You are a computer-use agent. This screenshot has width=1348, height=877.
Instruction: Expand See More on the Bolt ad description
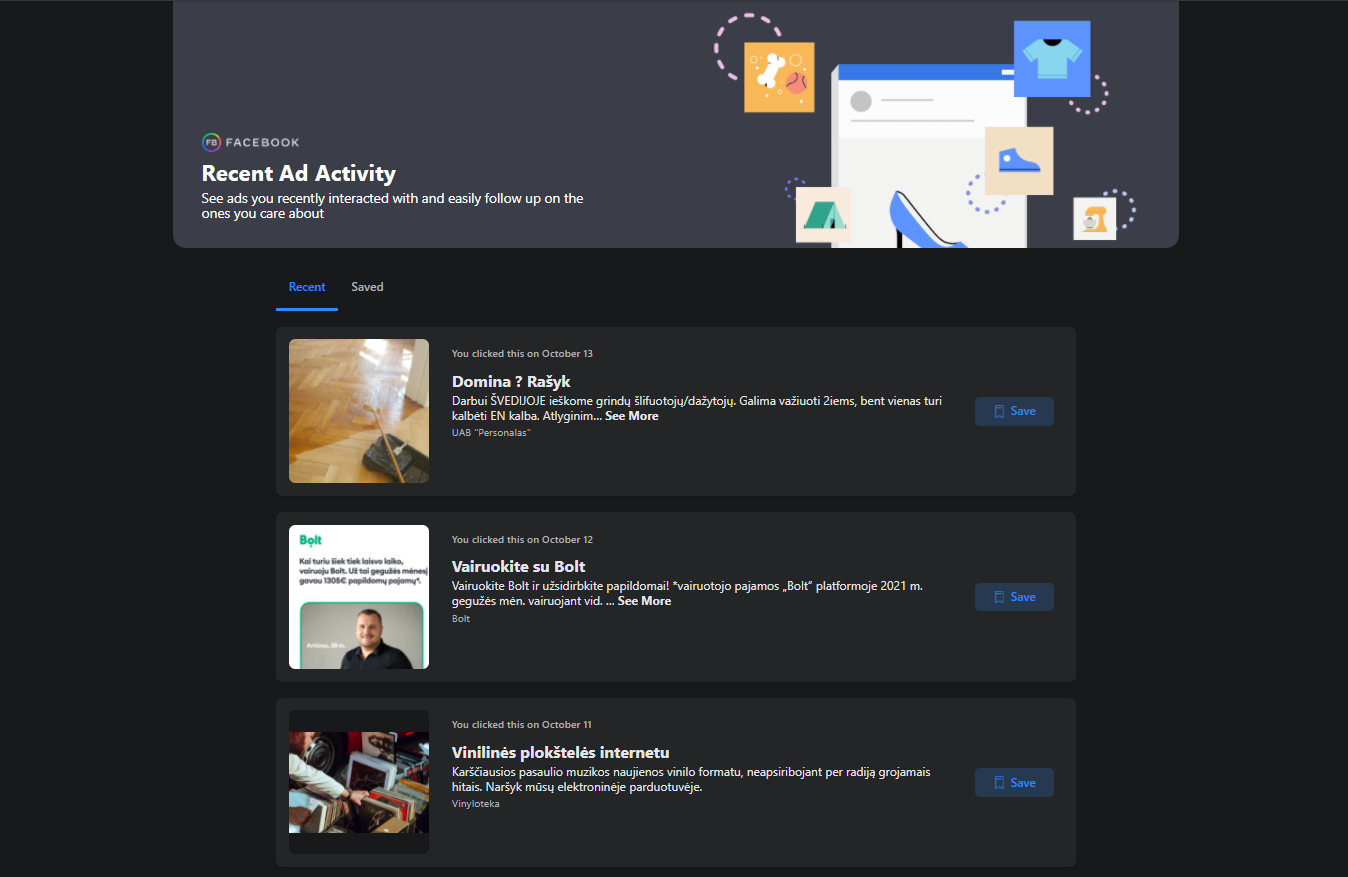click(x=644, y=601)
